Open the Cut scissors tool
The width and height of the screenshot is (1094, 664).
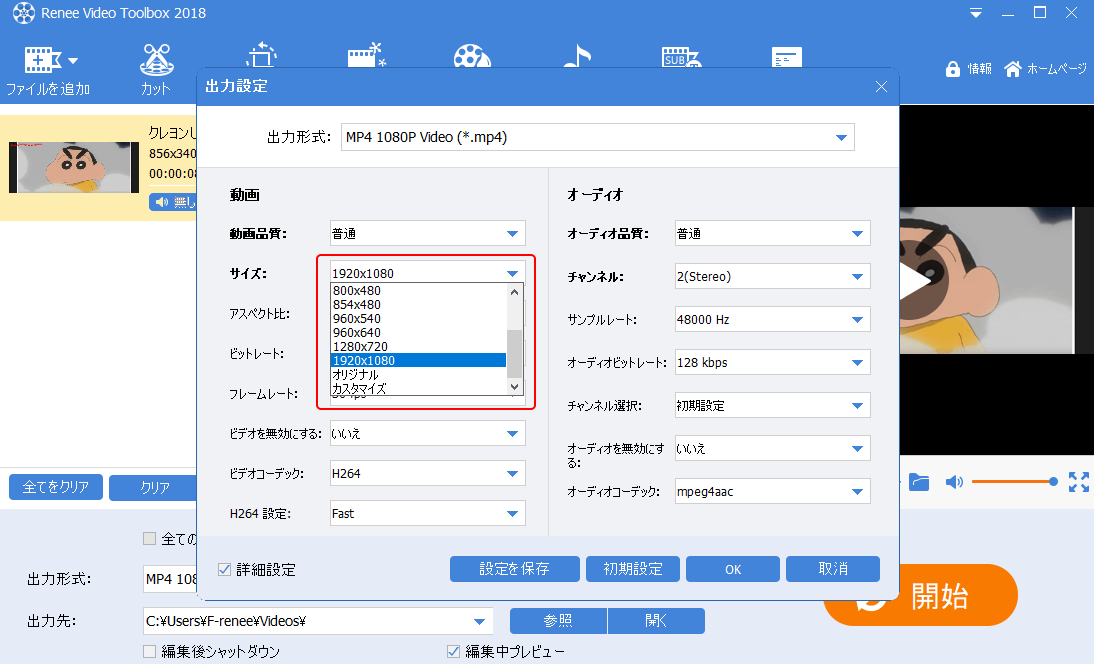coord(156,61)
